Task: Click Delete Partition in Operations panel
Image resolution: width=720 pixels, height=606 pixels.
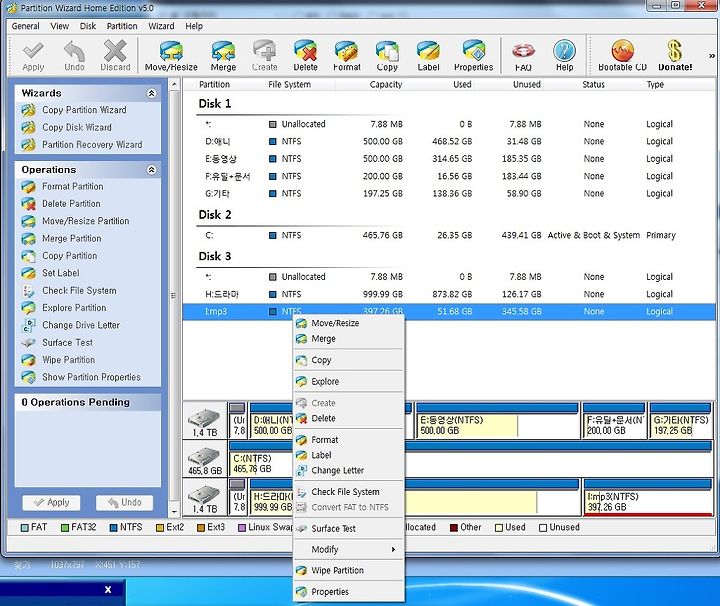Action: [x=71, y=204]
